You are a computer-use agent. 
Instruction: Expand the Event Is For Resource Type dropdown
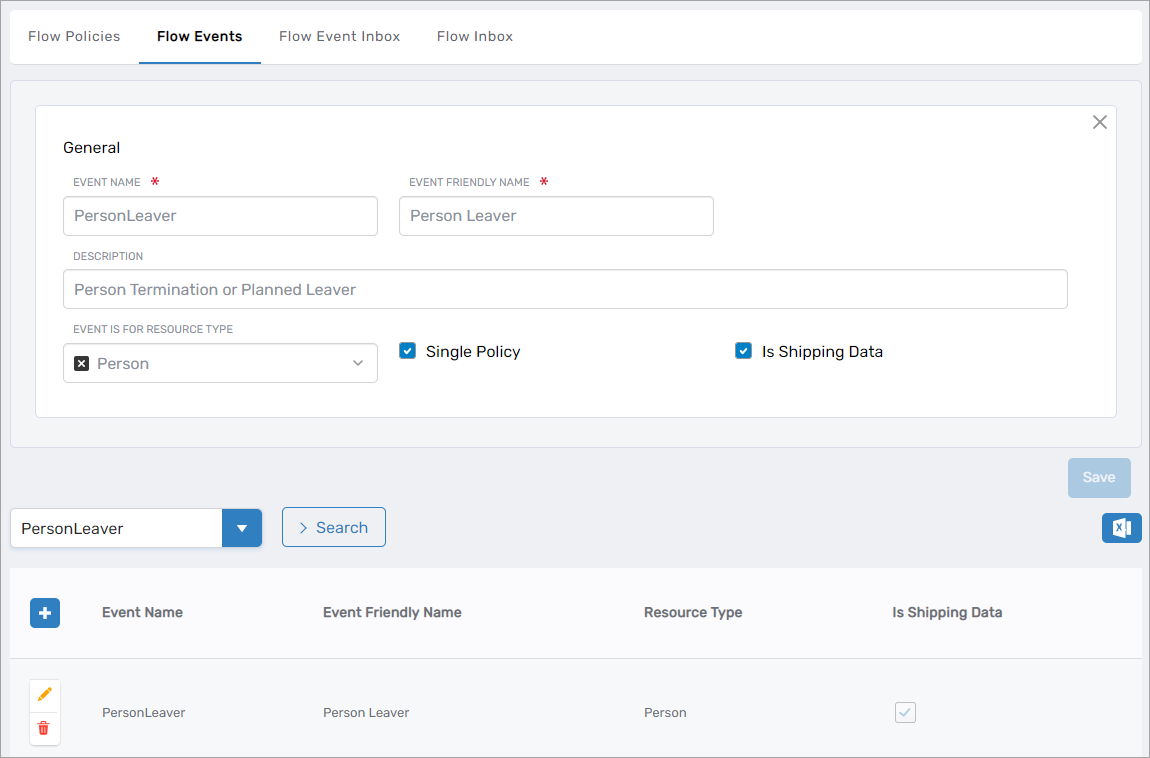pyautogui.click(x=357, y=364)
